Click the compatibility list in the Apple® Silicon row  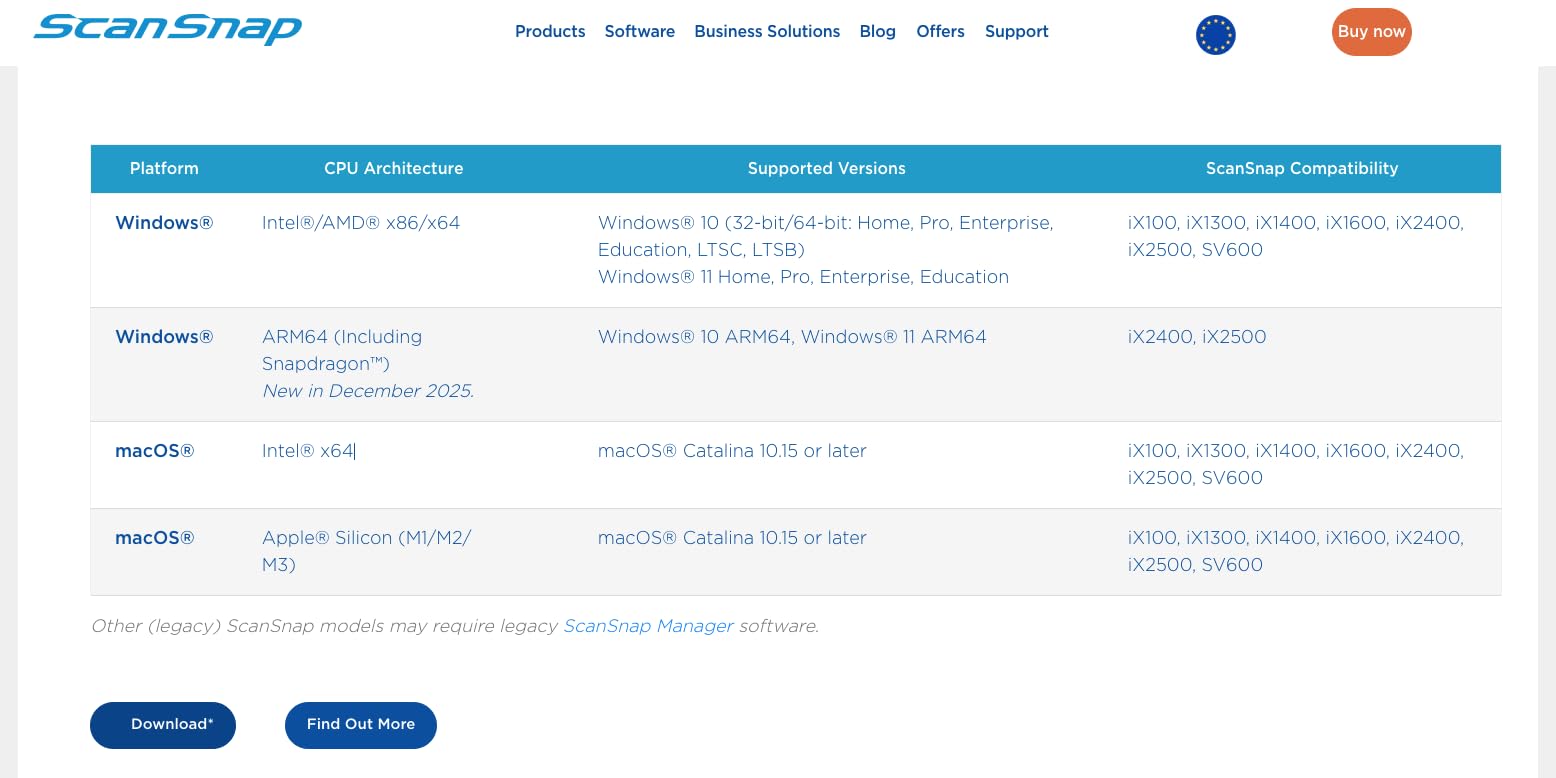click(1296, 551)
